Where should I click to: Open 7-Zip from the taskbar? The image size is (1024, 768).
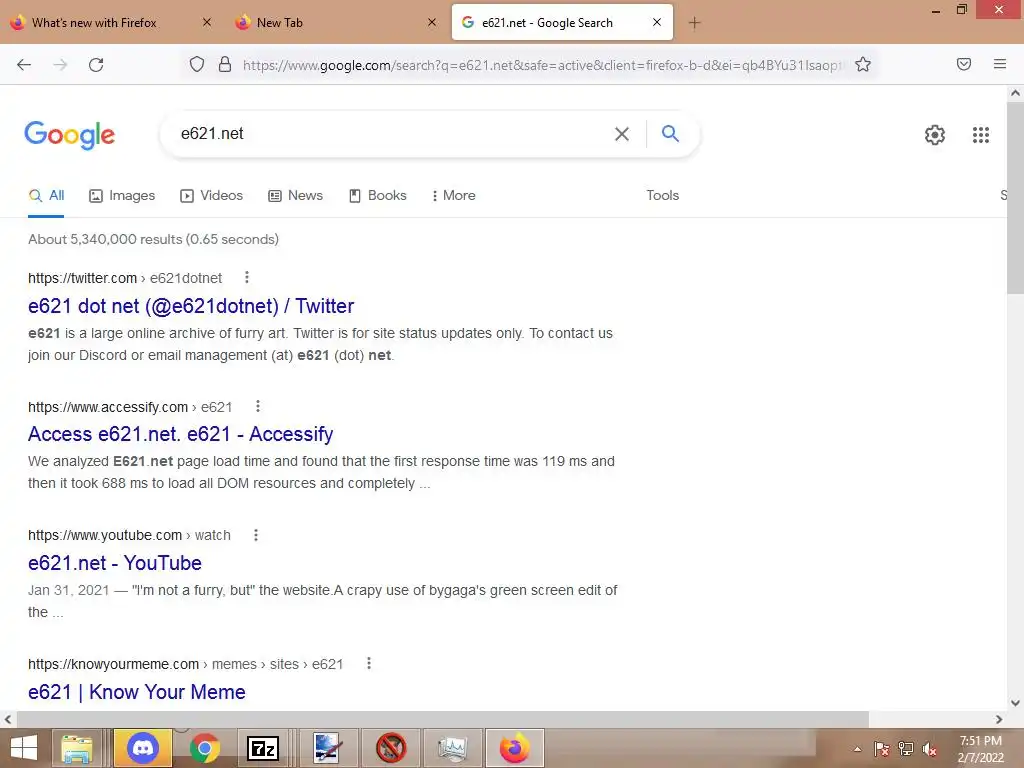263,748
